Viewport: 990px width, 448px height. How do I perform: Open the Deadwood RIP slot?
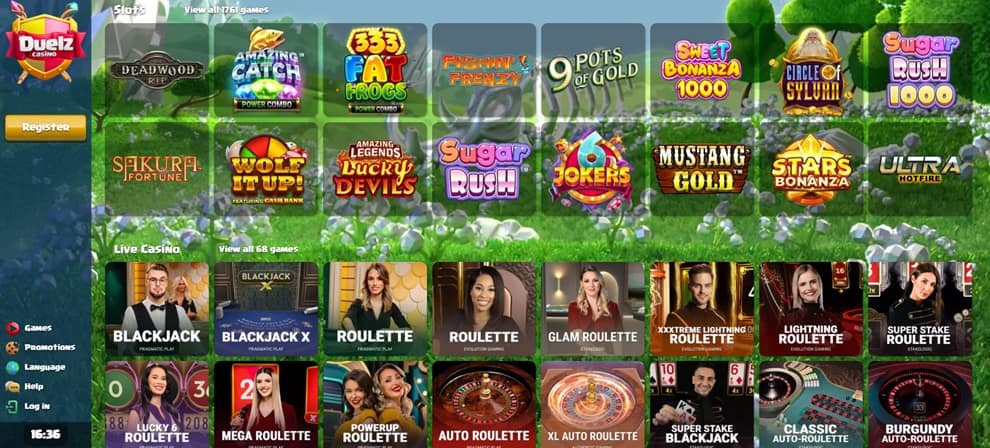(157, 70)
